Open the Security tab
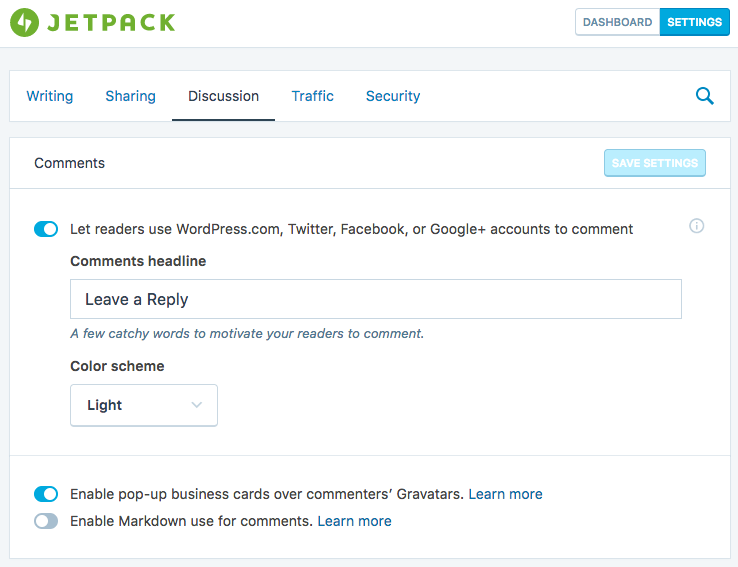This screenshot has width=738, height=567. tap(393, 96)
